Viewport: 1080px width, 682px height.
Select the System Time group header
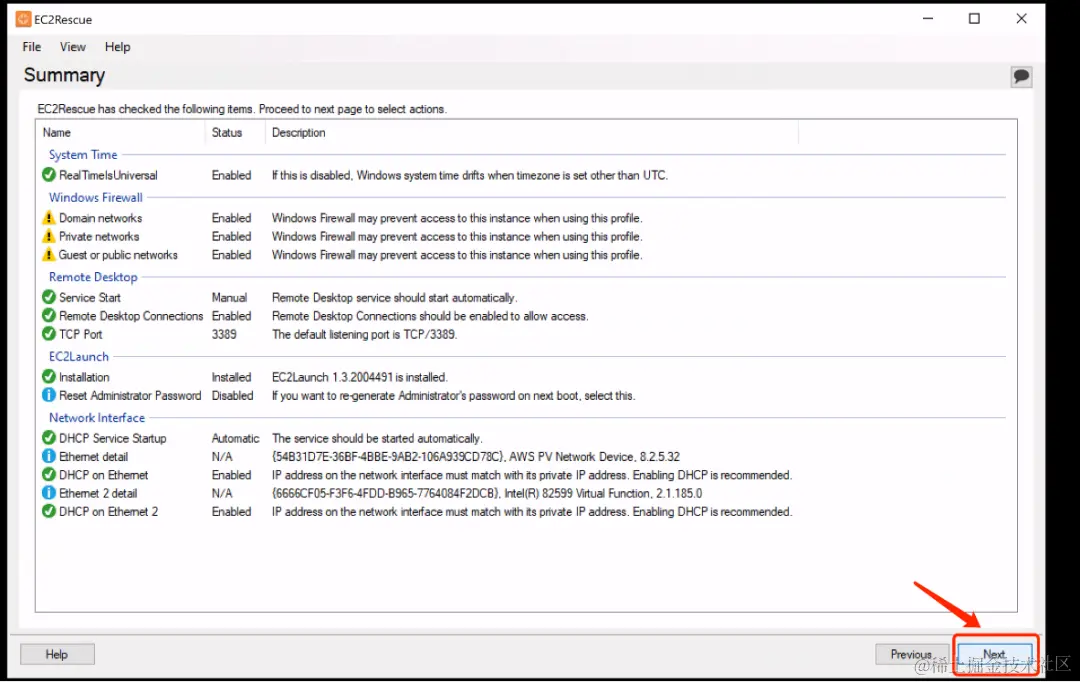(x=83, y=155)
